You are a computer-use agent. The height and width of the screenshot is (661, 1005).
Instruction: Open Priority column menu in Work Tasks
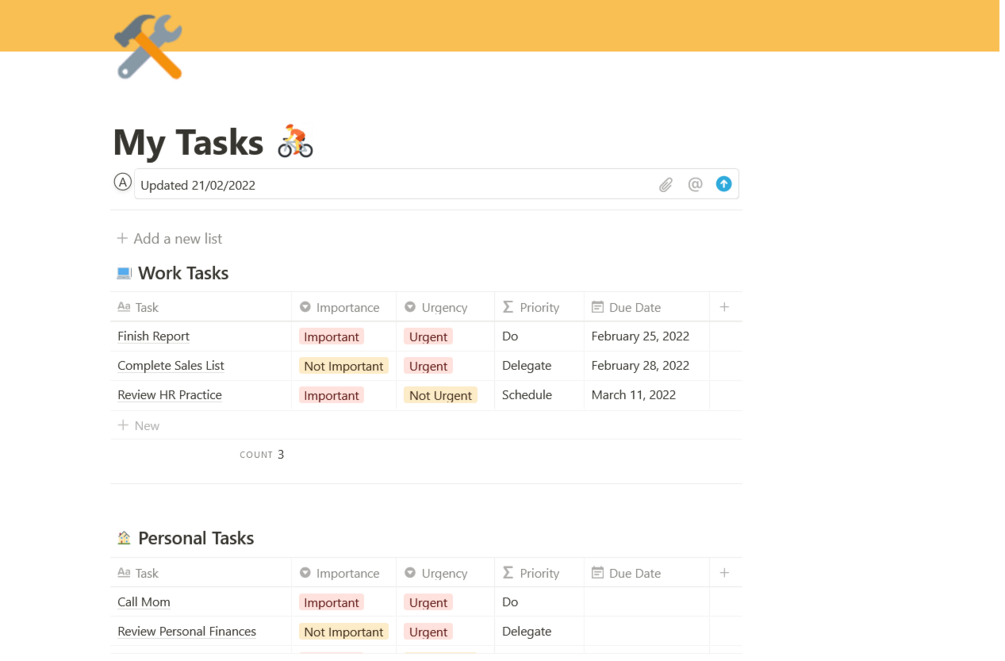click(539, 307)
